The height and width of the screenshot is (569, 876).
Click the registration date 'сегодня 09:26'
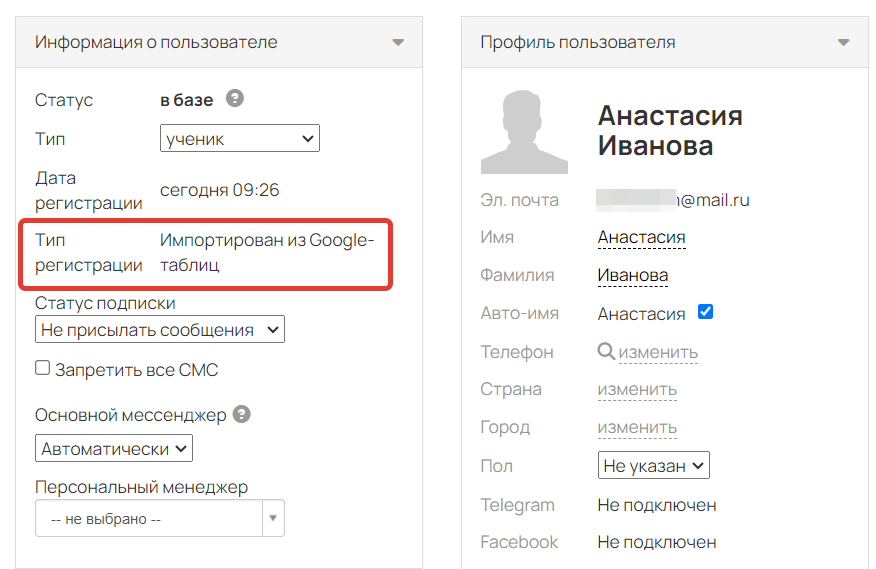click(x=220, y=190)
